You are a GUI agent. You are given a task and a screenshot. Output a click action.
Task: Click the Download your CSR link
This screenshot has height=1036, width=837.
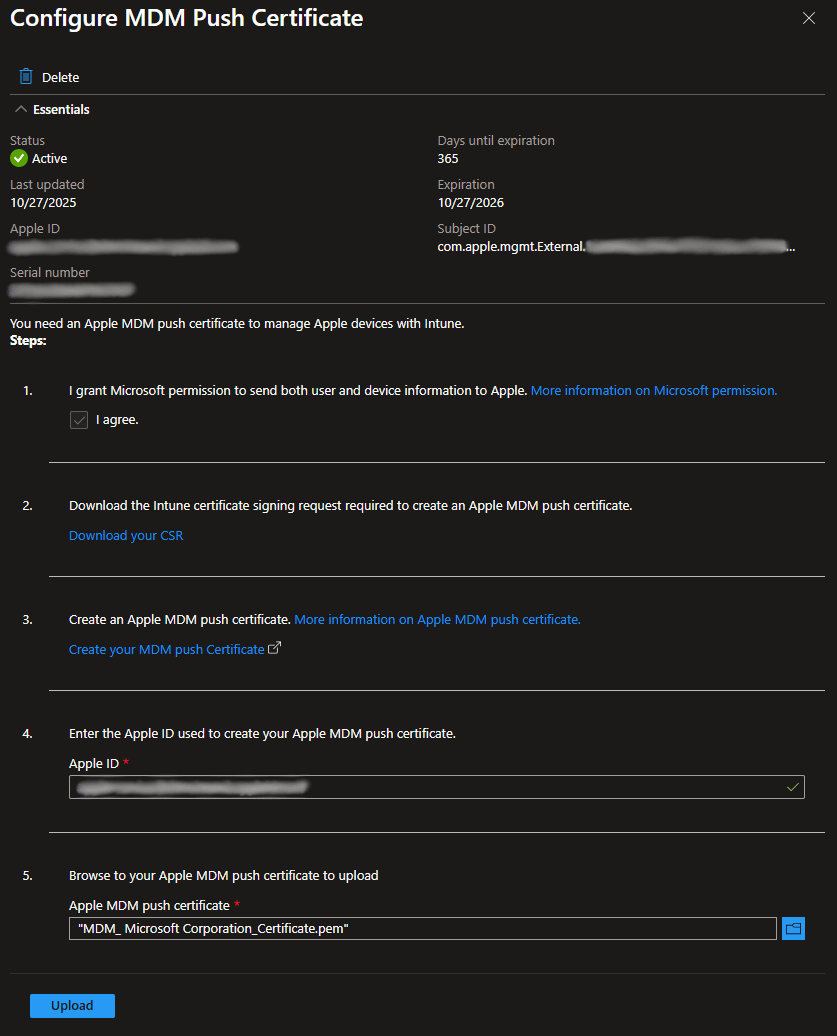pos(126,536)
